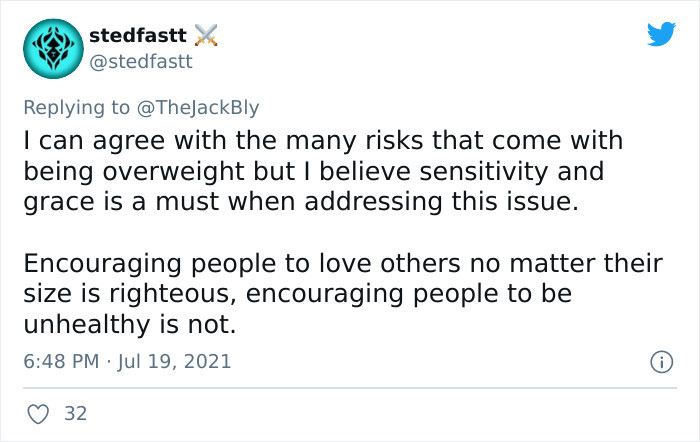Click the display name "stedfastt"

click(x=137, y=35)
